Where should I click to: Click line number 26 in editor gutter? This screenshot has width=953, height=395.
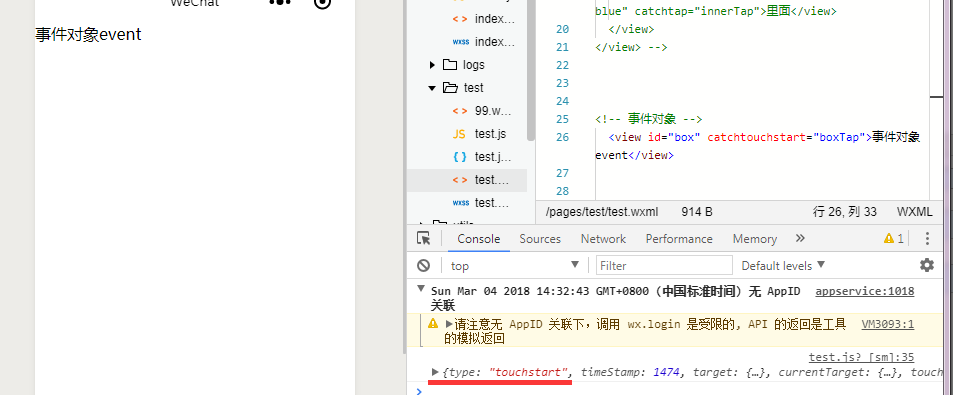pyautogui.click(x=562, y=137)
